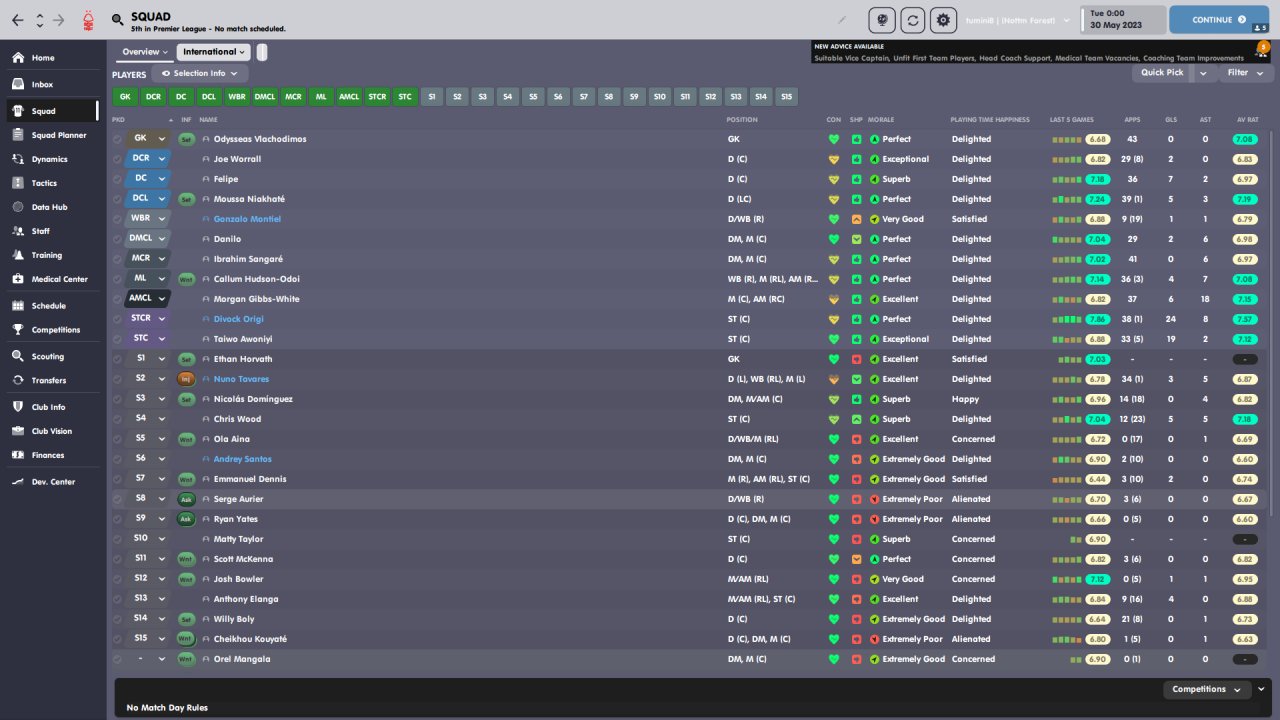Open search with the magnifying glass icon

(118, 19)
